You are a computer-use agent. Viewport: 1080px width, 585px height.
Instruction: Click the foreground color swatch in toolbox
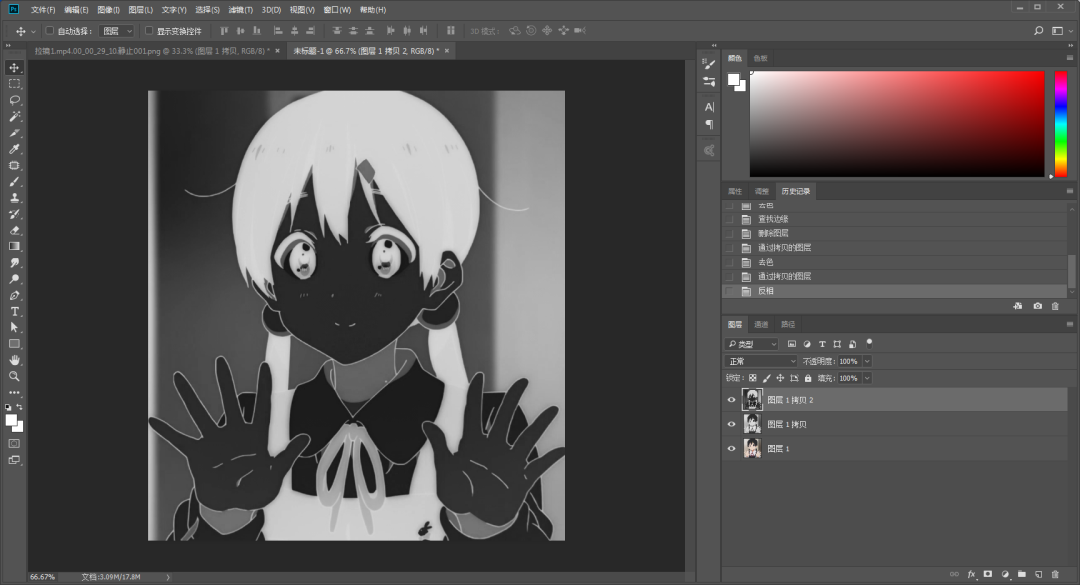point(11,420)
